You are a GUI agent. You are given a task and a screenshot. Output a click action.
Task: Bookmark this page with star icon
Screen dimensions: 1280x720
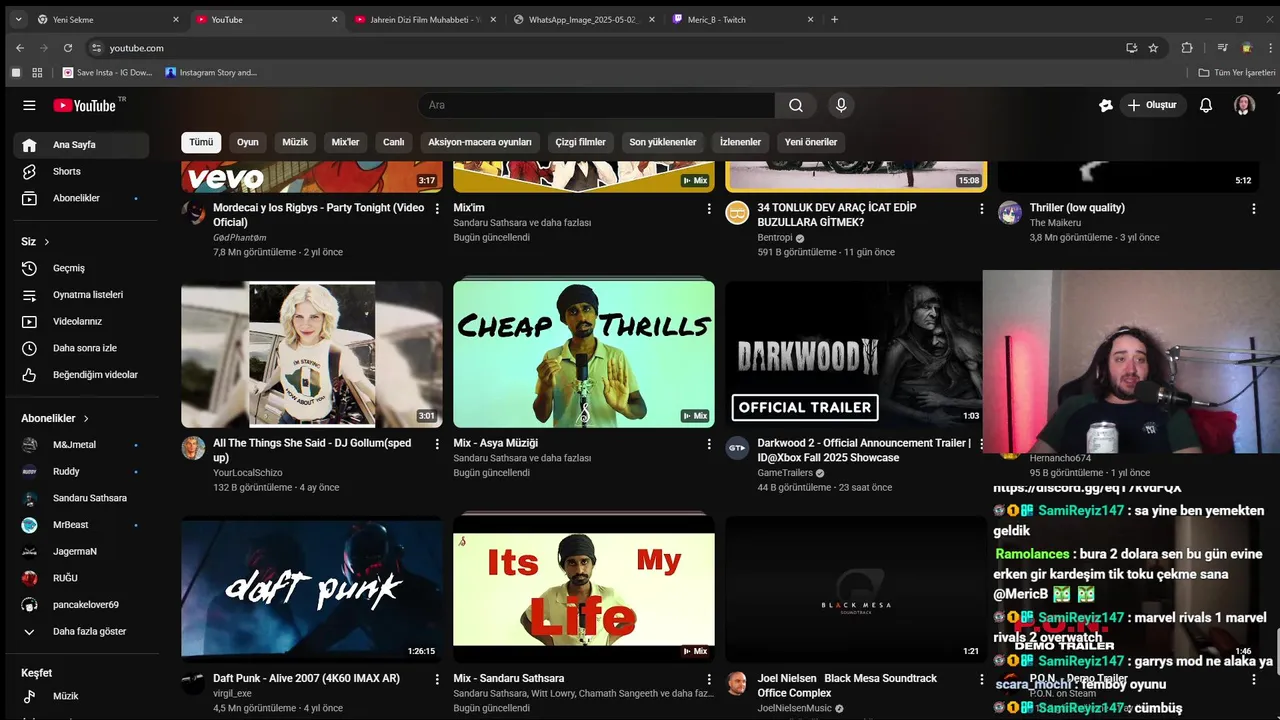1153,48
